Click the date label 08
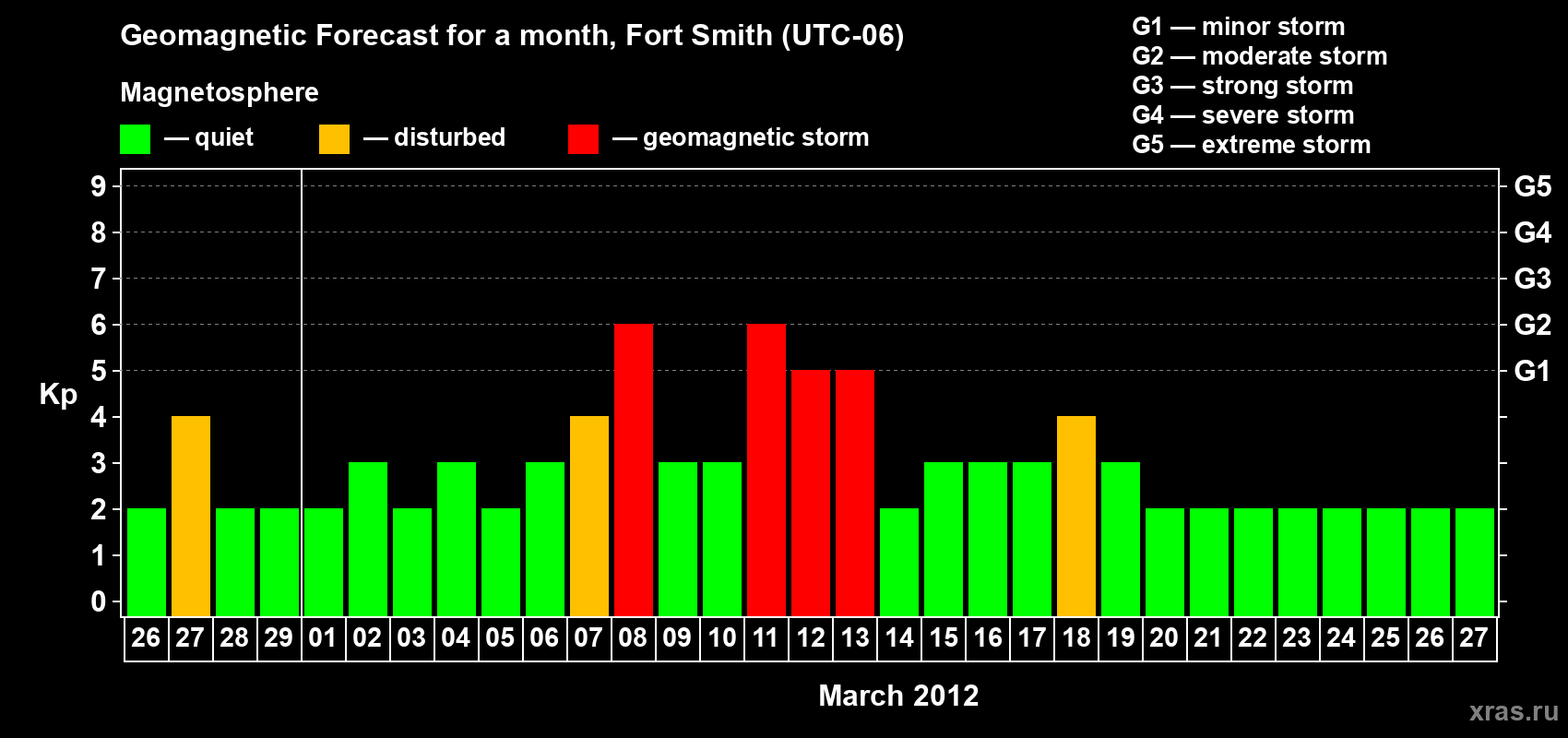Viewport: 1568px width, 738px height. pos(633,638)
